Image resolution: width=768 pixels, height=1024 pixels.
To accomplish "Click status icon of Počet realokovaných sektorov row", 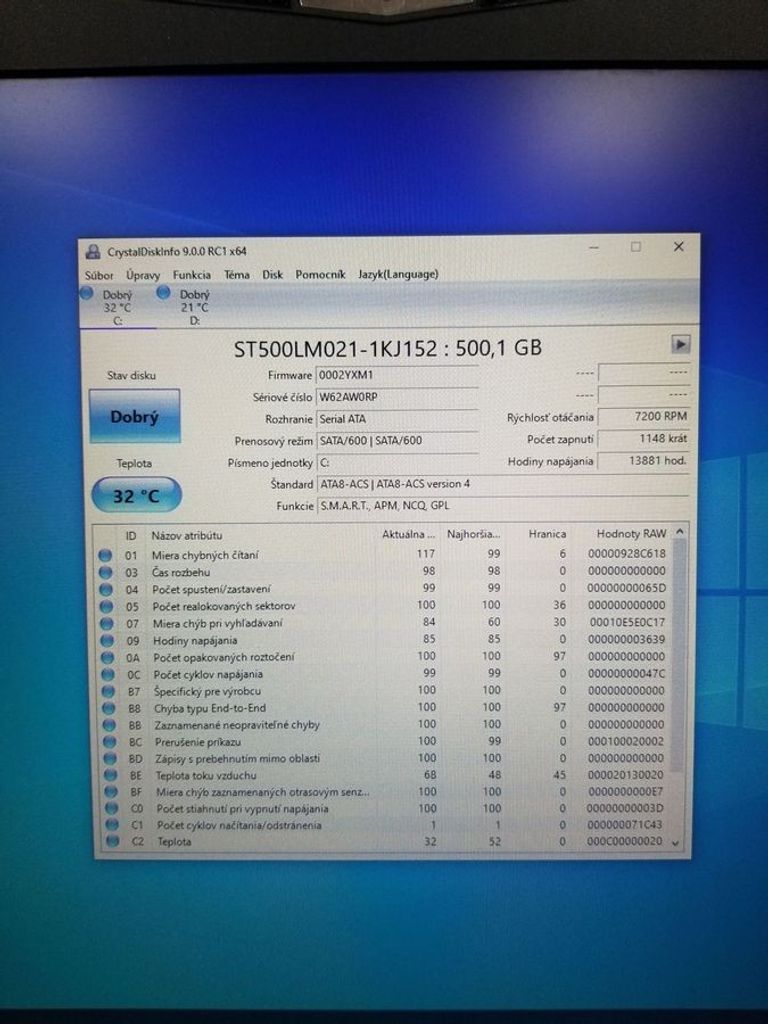I will point(106,606).
